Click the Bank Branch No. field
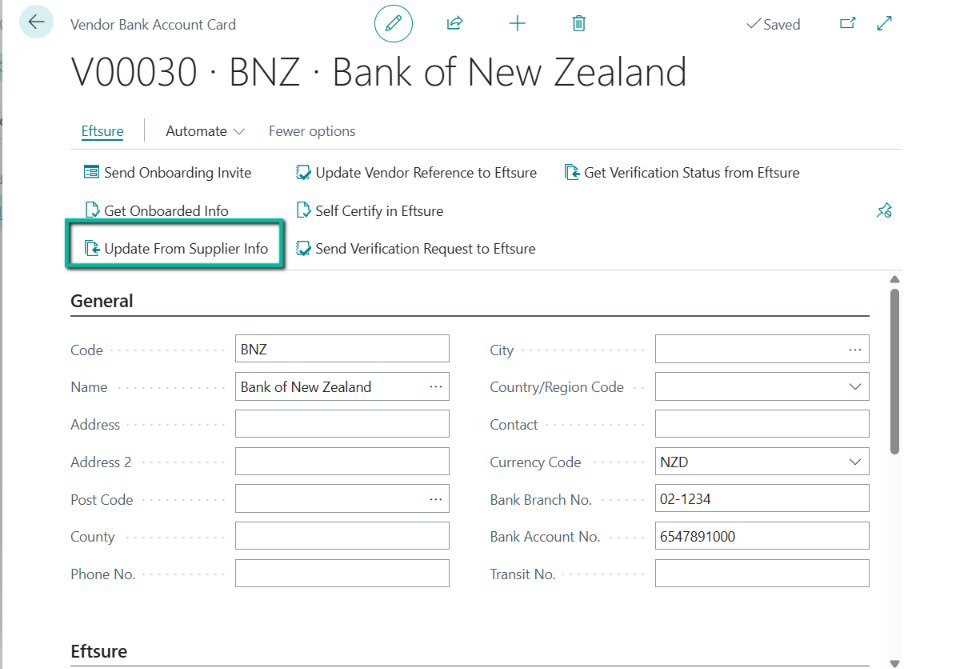This screenshot has width=966, height=669. coord(762,499)
